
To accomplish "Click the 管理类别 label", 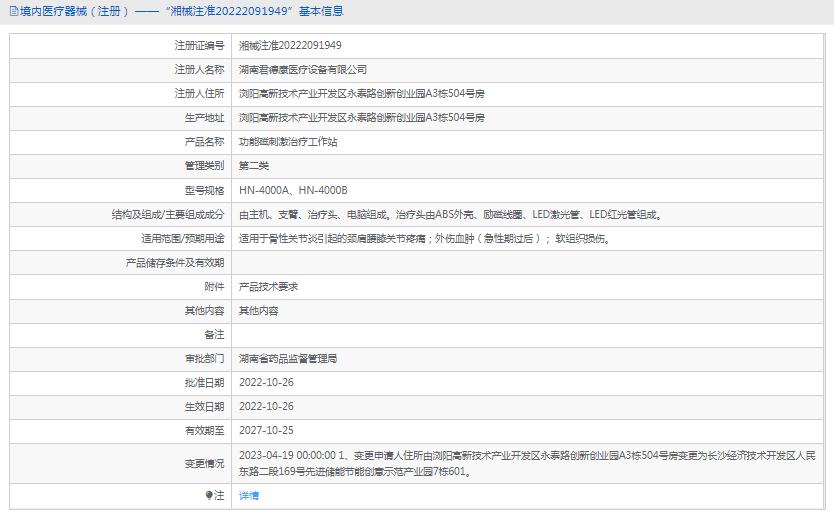I will pos(205,166).
